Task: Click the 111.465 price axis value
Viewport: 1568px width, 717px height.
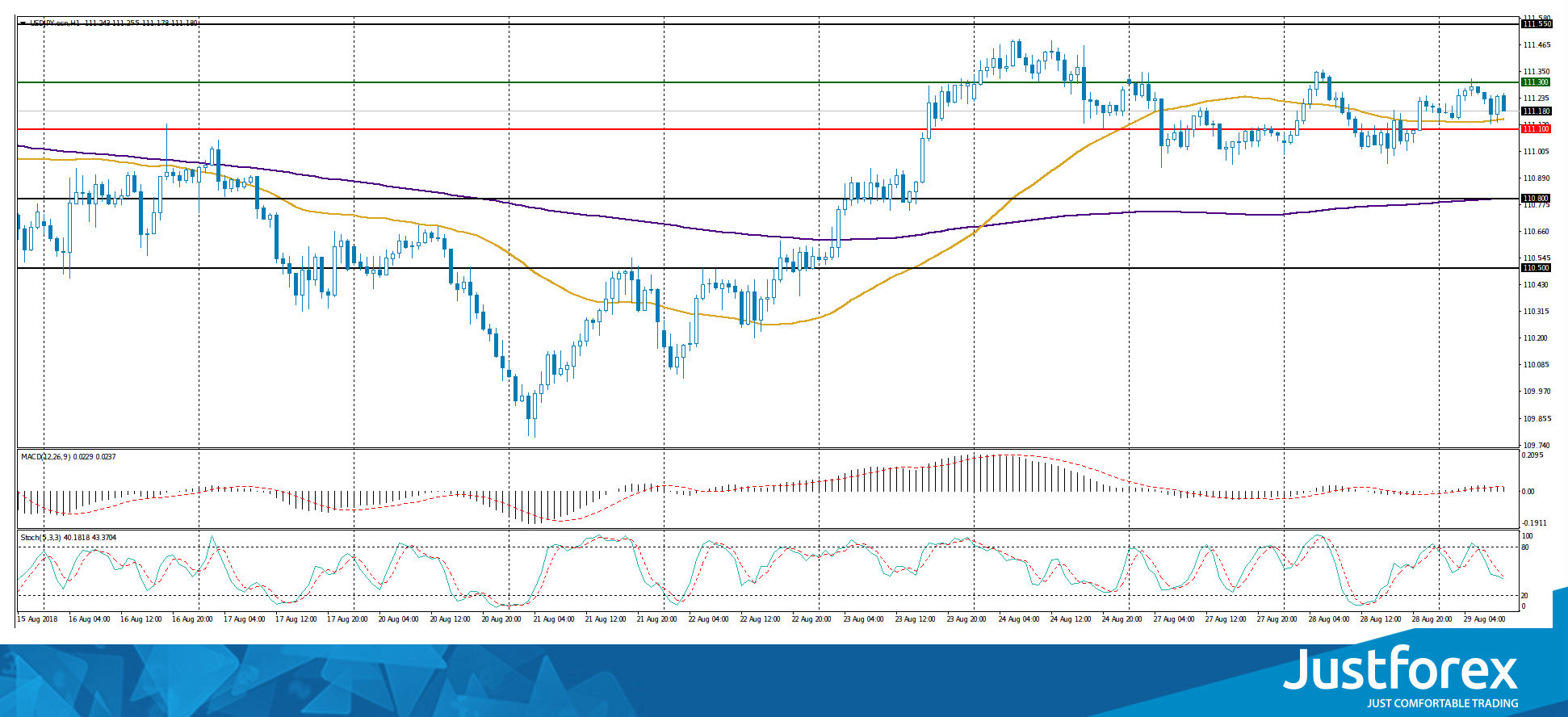Action: (1537, 45)
